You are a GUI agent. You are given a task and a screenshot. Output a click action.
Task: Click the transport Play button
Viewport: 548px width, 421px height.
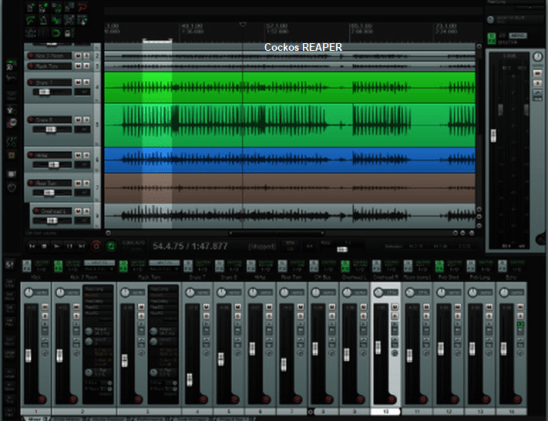pos(57,246)
